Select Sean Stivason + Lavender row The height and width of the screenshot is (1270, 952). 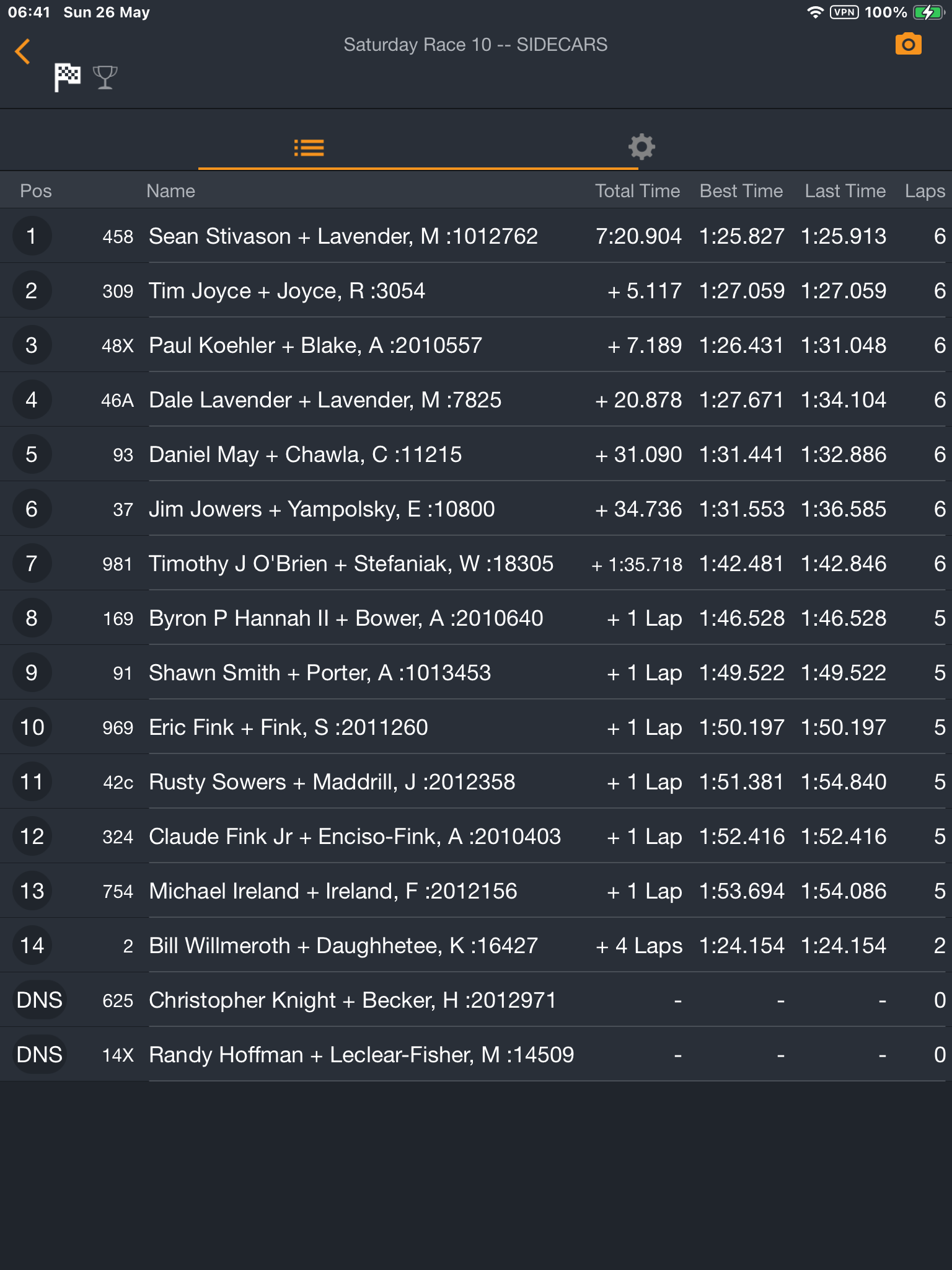pos(343,236)
